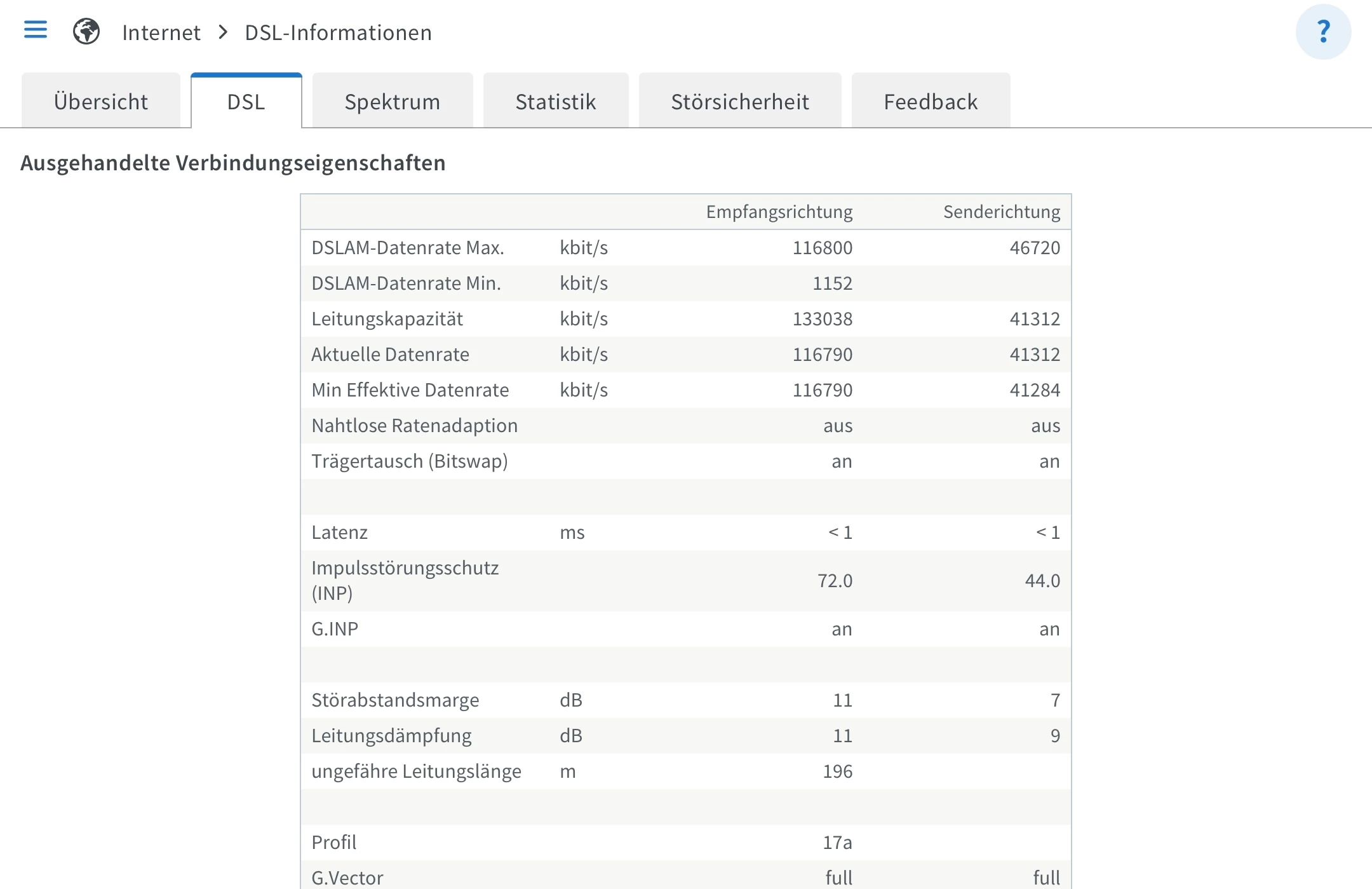Screen dimensions: 1372x889
Task: Click the Störabstandsmarge row label
Action: (x=395, y=700)
